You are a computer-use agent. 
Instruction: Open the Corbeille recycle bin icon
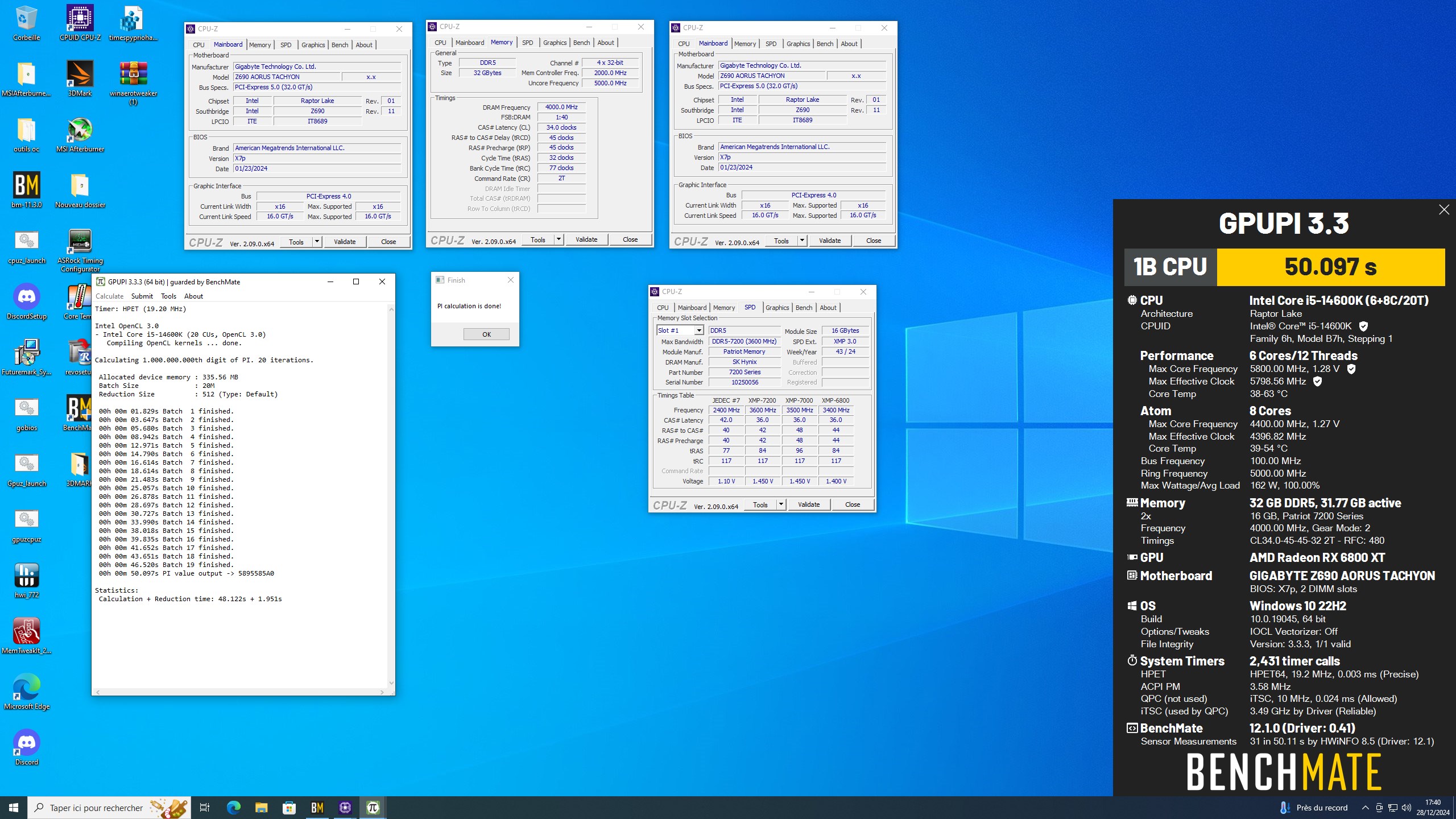(26, 23)
